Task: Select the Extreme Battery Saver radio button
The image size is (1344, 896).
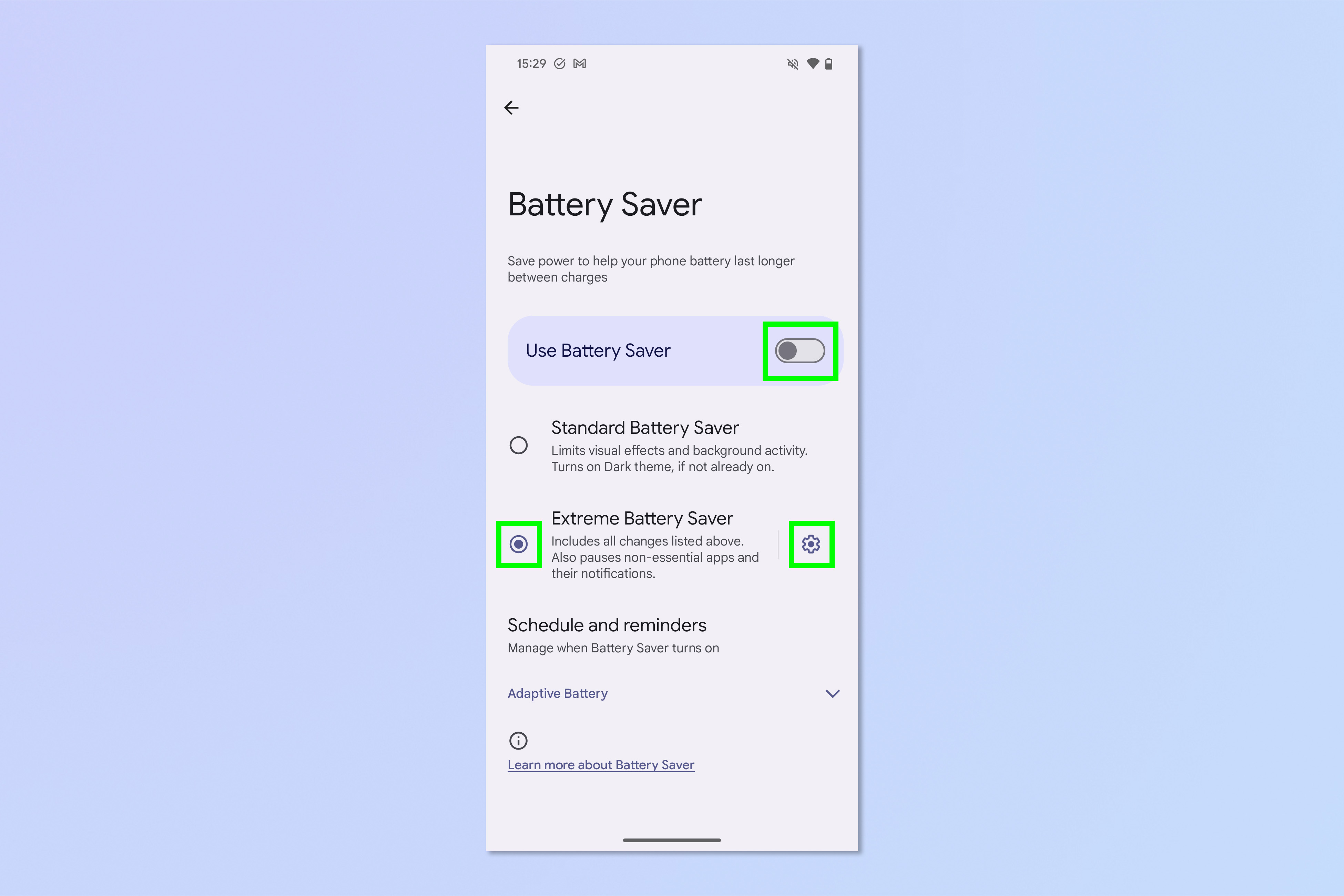Action: click(519, 544)
